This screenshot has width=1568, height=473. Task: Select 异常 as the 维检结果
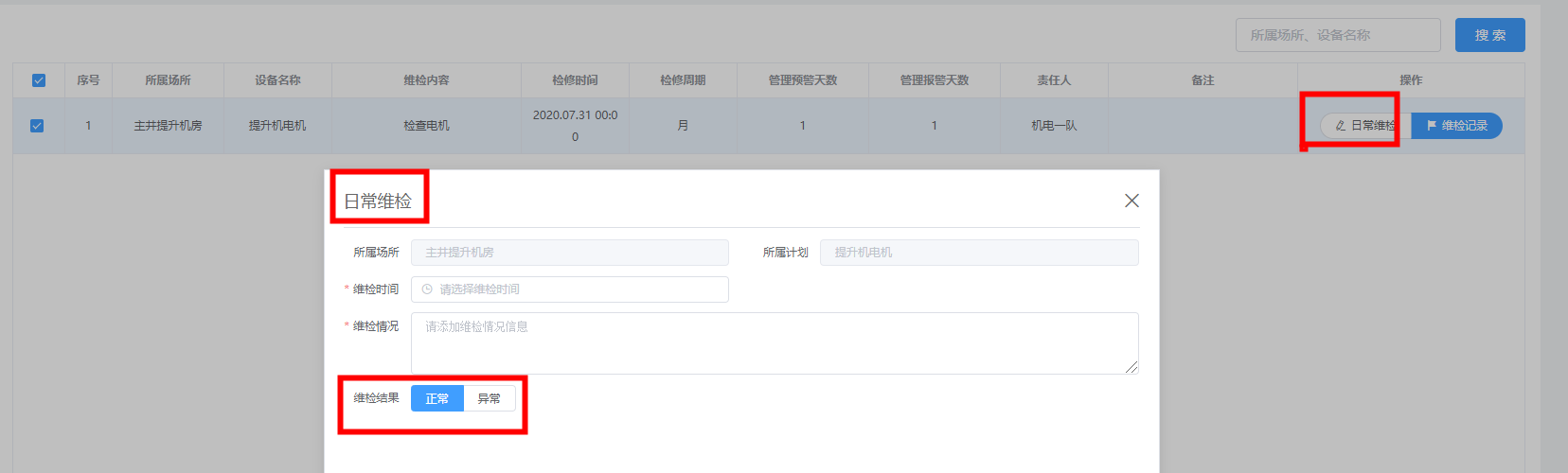(490, 398)
